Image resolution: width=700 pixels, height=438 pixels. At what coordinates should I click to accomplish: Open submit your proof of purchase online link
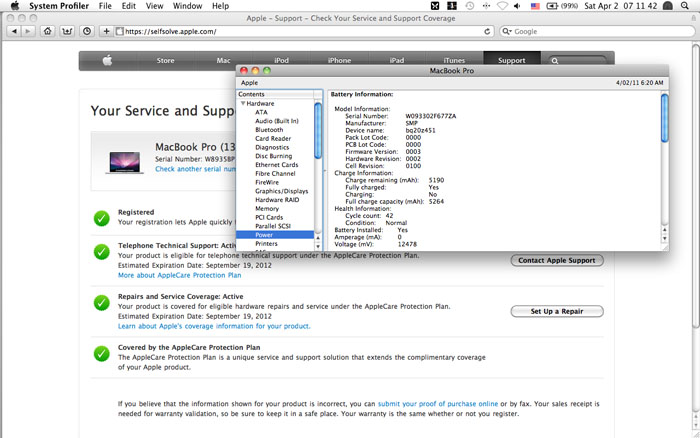(438, 404)
